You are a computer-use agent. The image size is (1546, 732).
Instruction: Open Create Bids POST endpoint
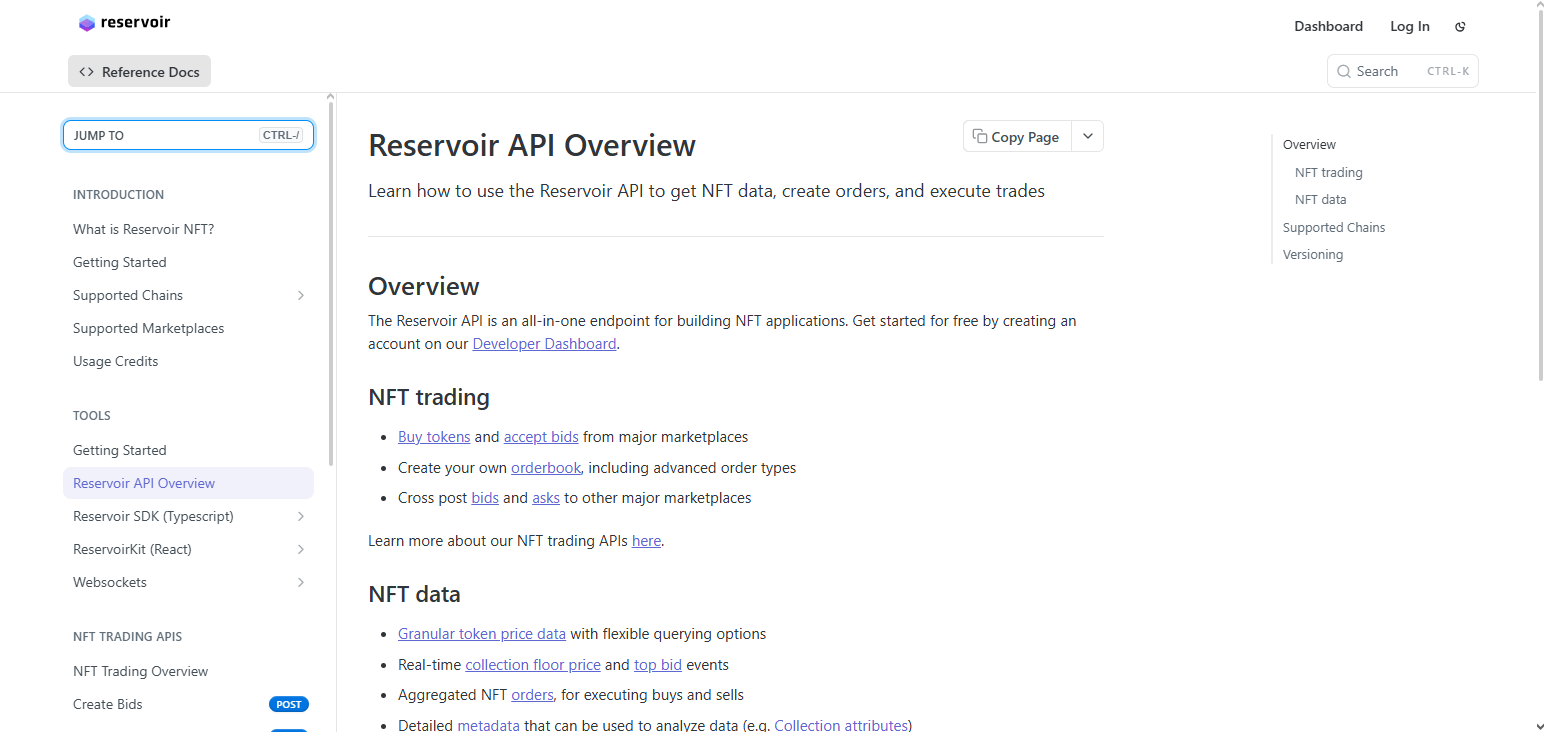188,704
